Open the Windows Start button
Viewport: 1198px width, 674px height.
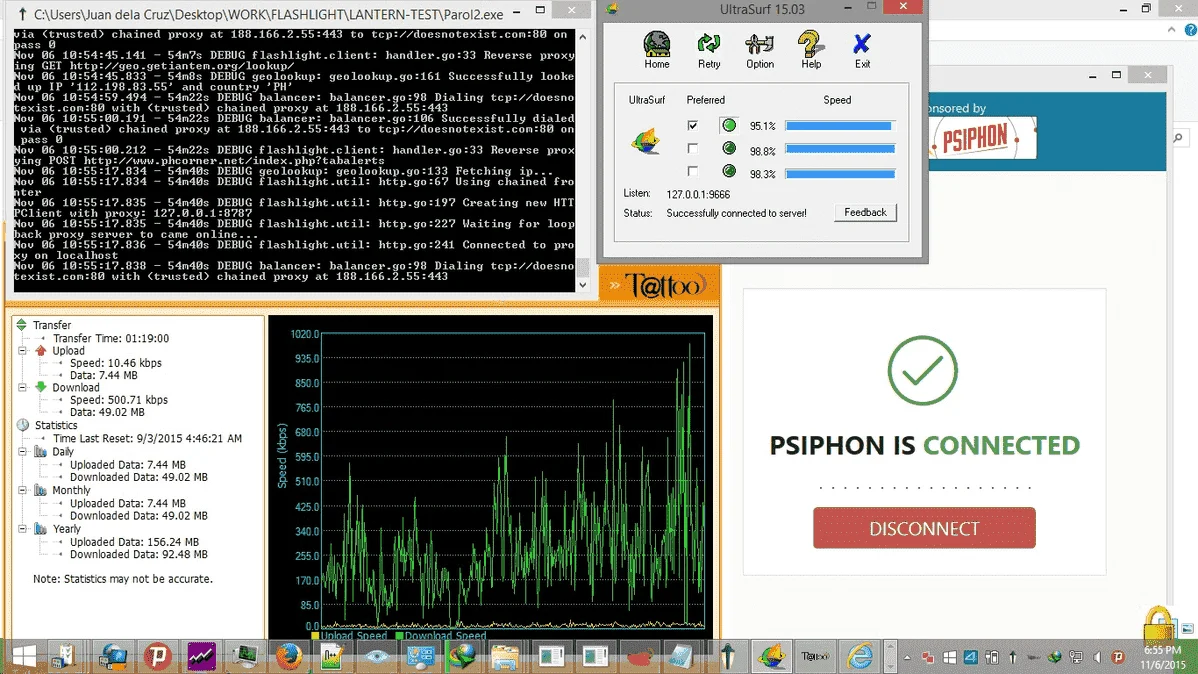point(24,656)
